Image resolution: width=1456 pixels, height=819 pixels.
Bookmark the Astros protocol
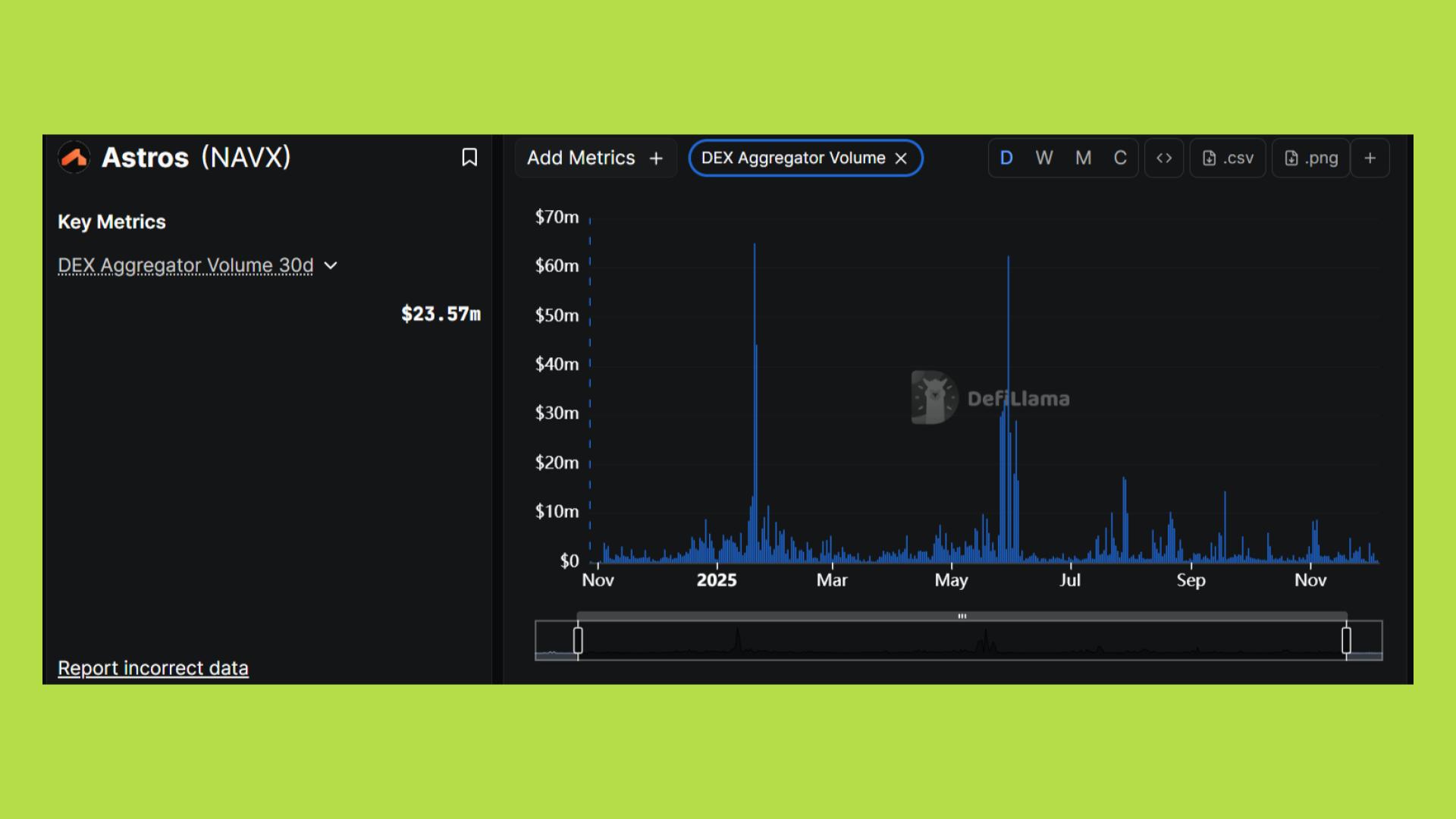(x=469, y=157)
